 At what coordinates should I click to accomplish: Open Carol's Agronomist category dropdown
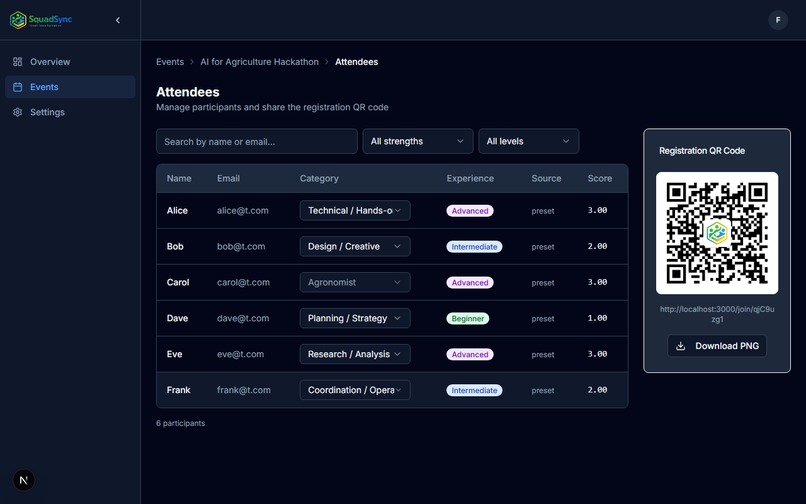click(x=355, y=282)
